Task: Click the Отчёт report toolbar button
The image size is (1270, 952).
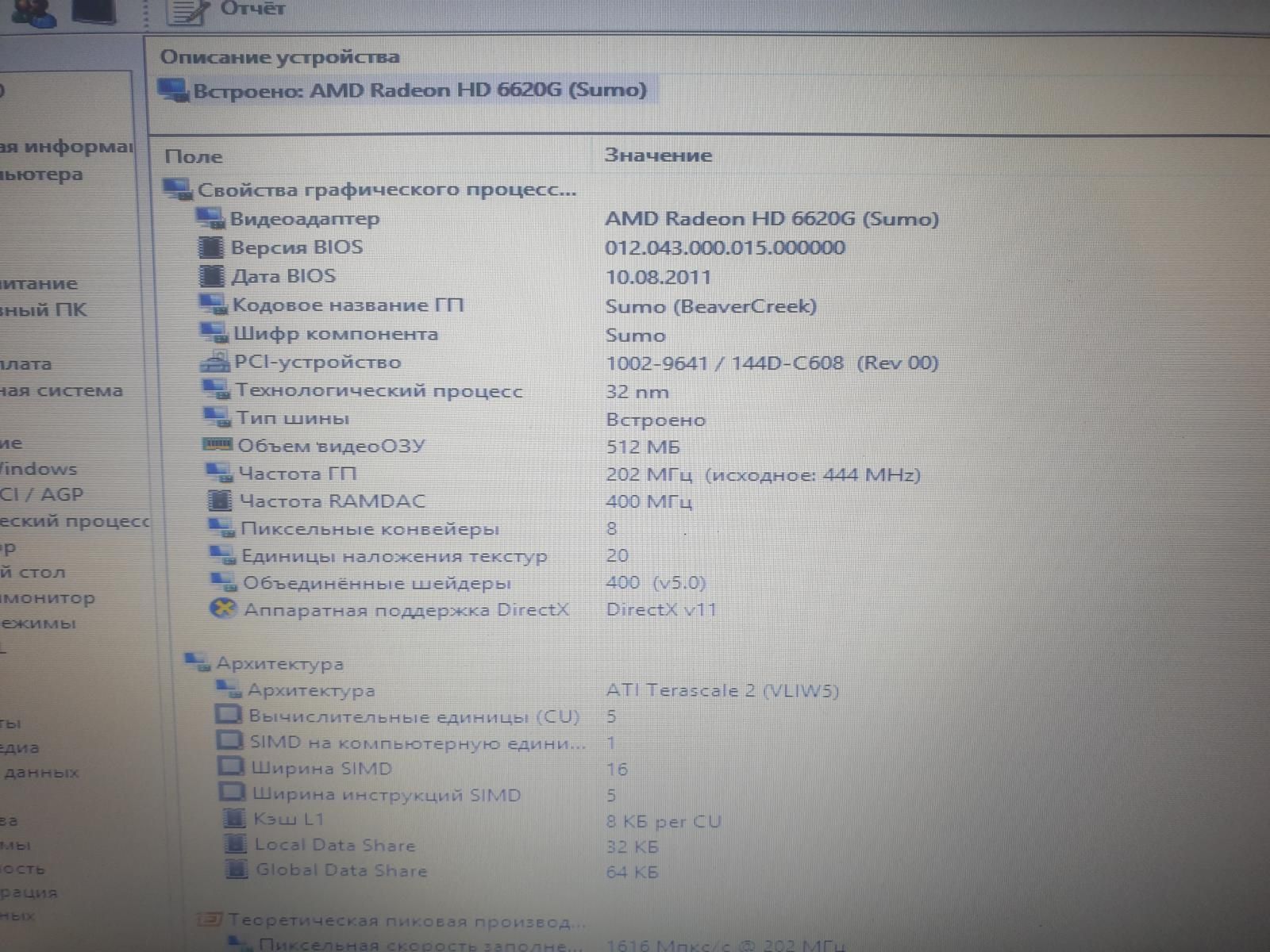Action: point(227,10)
